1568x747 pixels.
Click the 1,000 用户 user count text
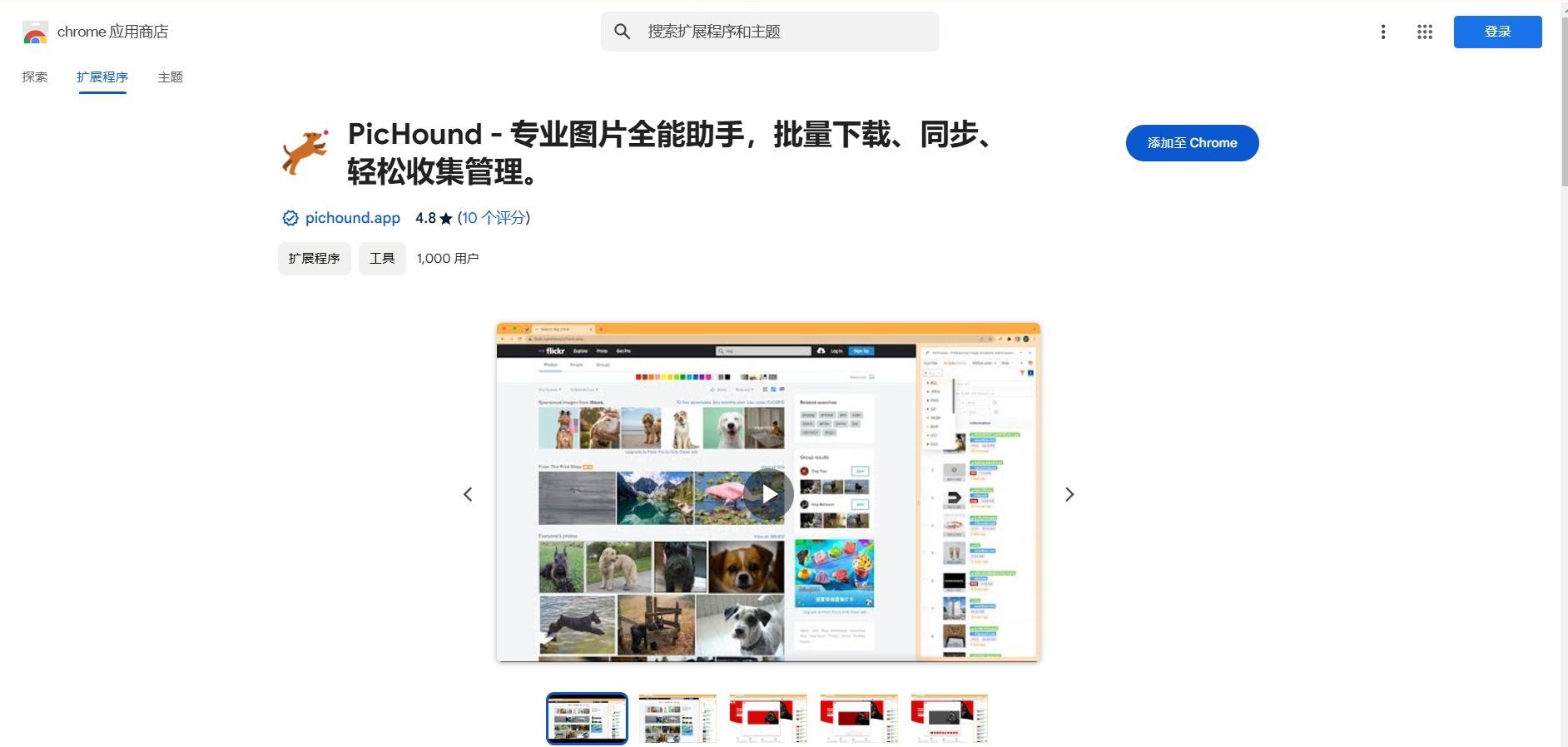448,259
